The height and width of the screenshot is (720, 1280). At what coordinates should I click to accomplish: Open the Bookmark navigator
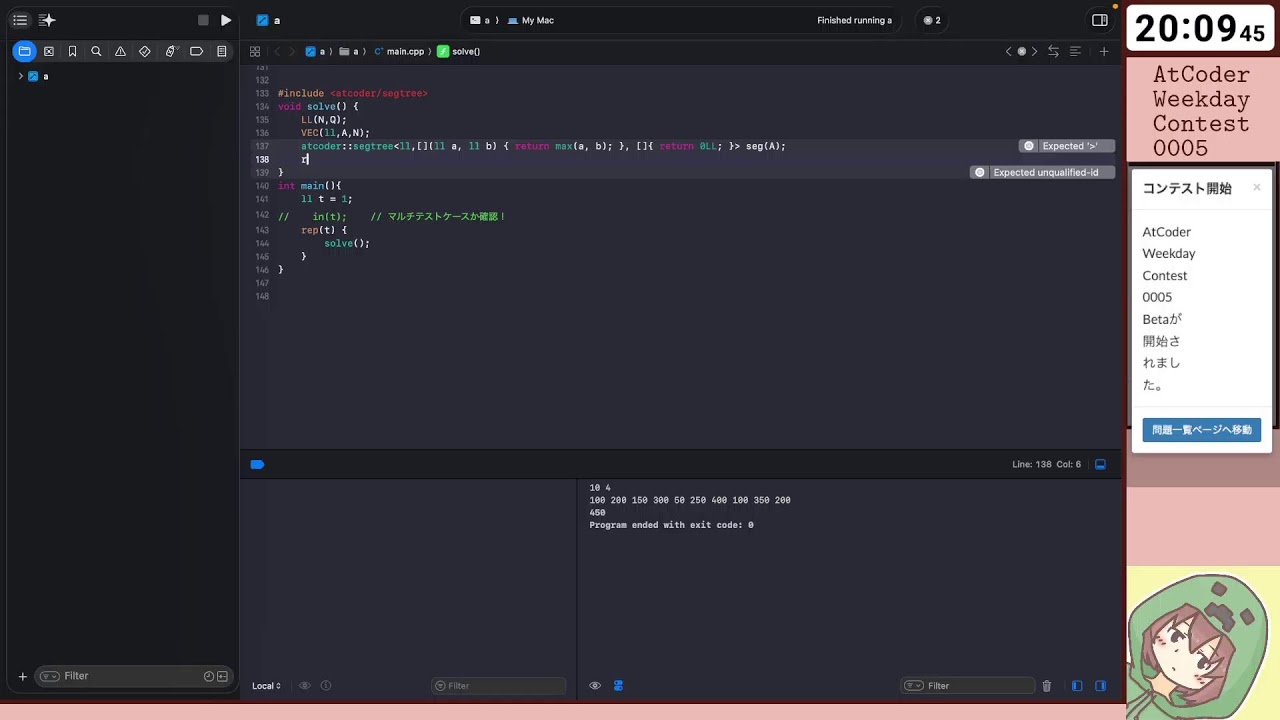(x=72, y=51)
